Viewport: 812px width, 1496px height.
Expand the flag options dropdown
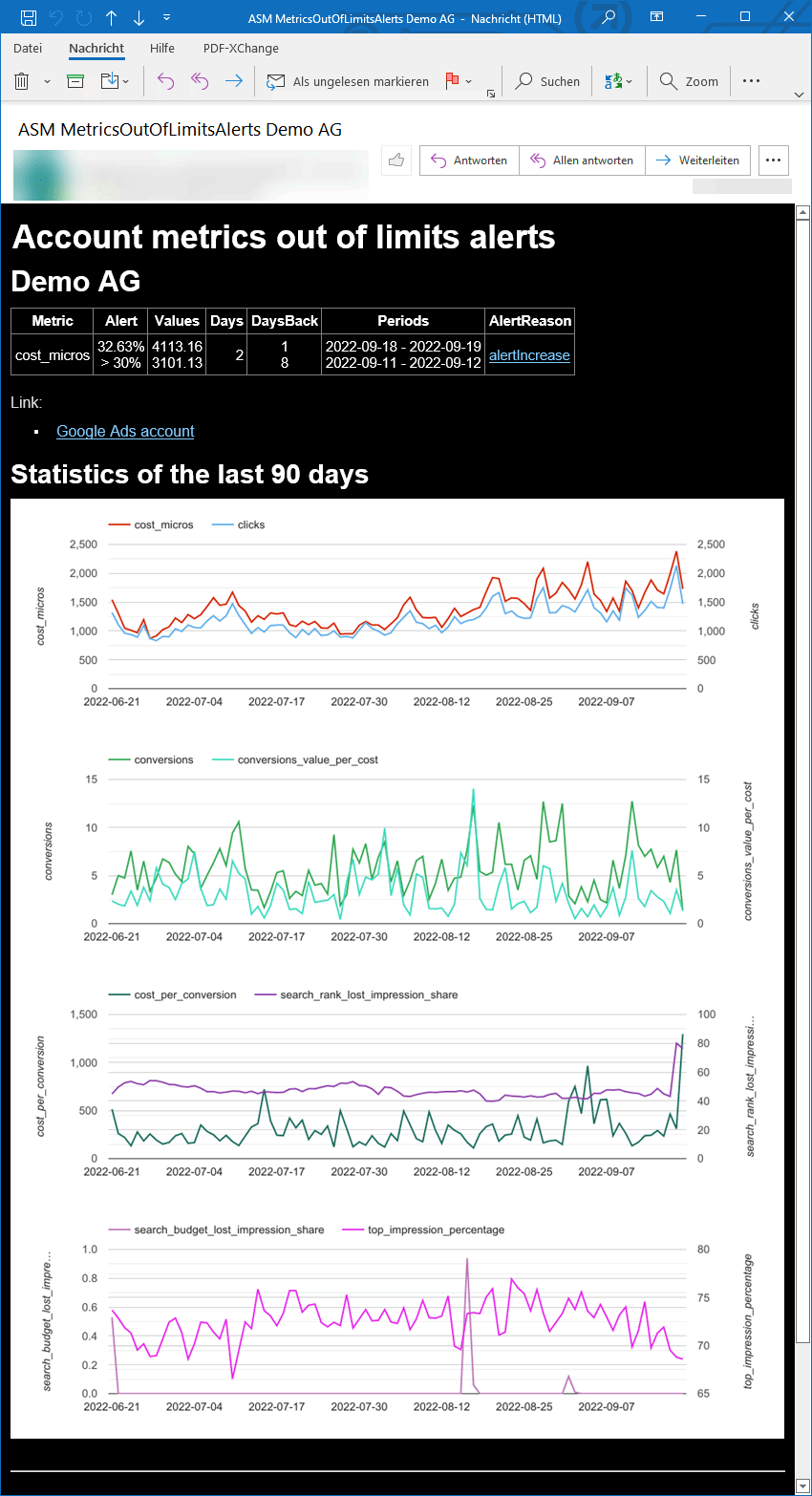(469, 81)
